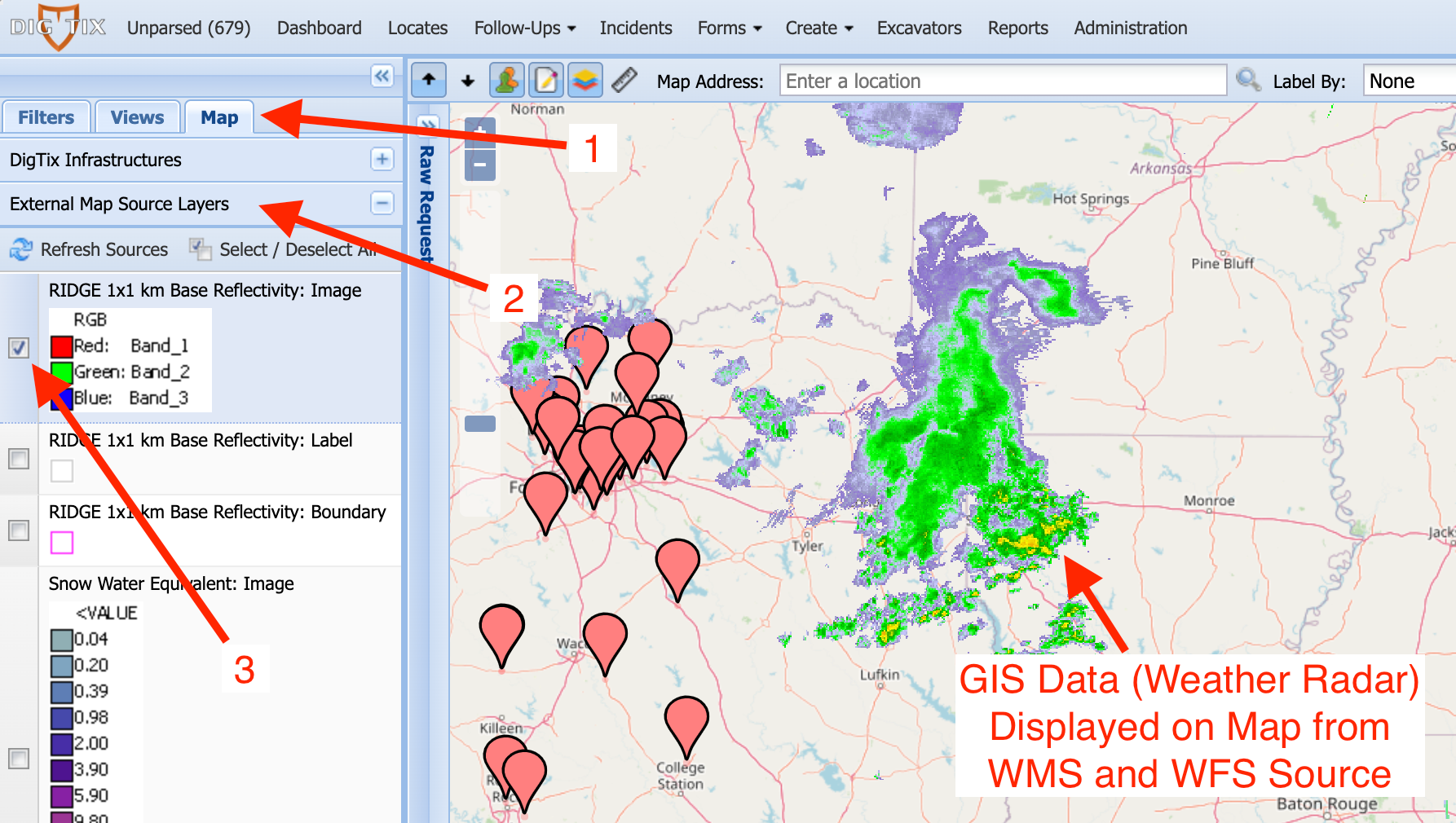Click the Lufkin city label
This screenshot has height=823, width=1456.
tap(880, 675)
